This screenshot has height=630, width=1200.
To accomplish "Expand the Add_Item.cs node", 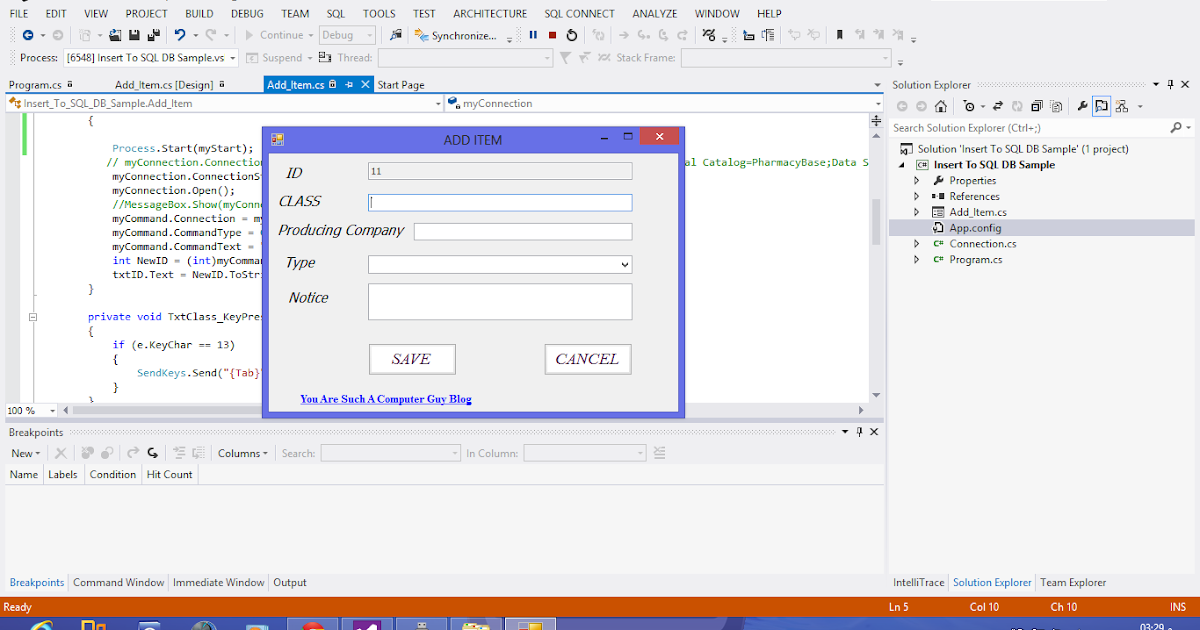I will (917, 212).
